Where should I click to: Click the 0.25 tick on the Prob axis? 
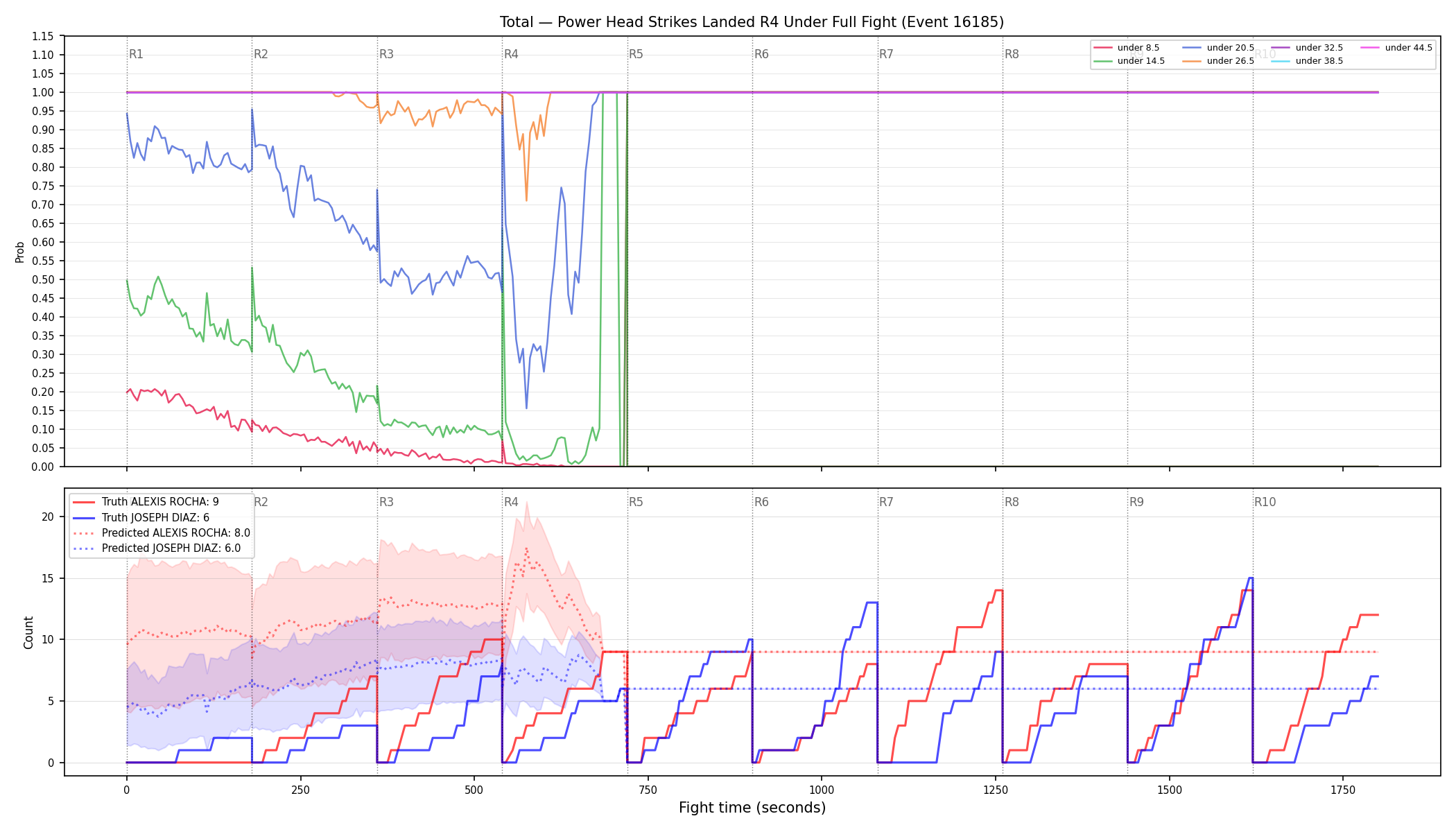42,373
